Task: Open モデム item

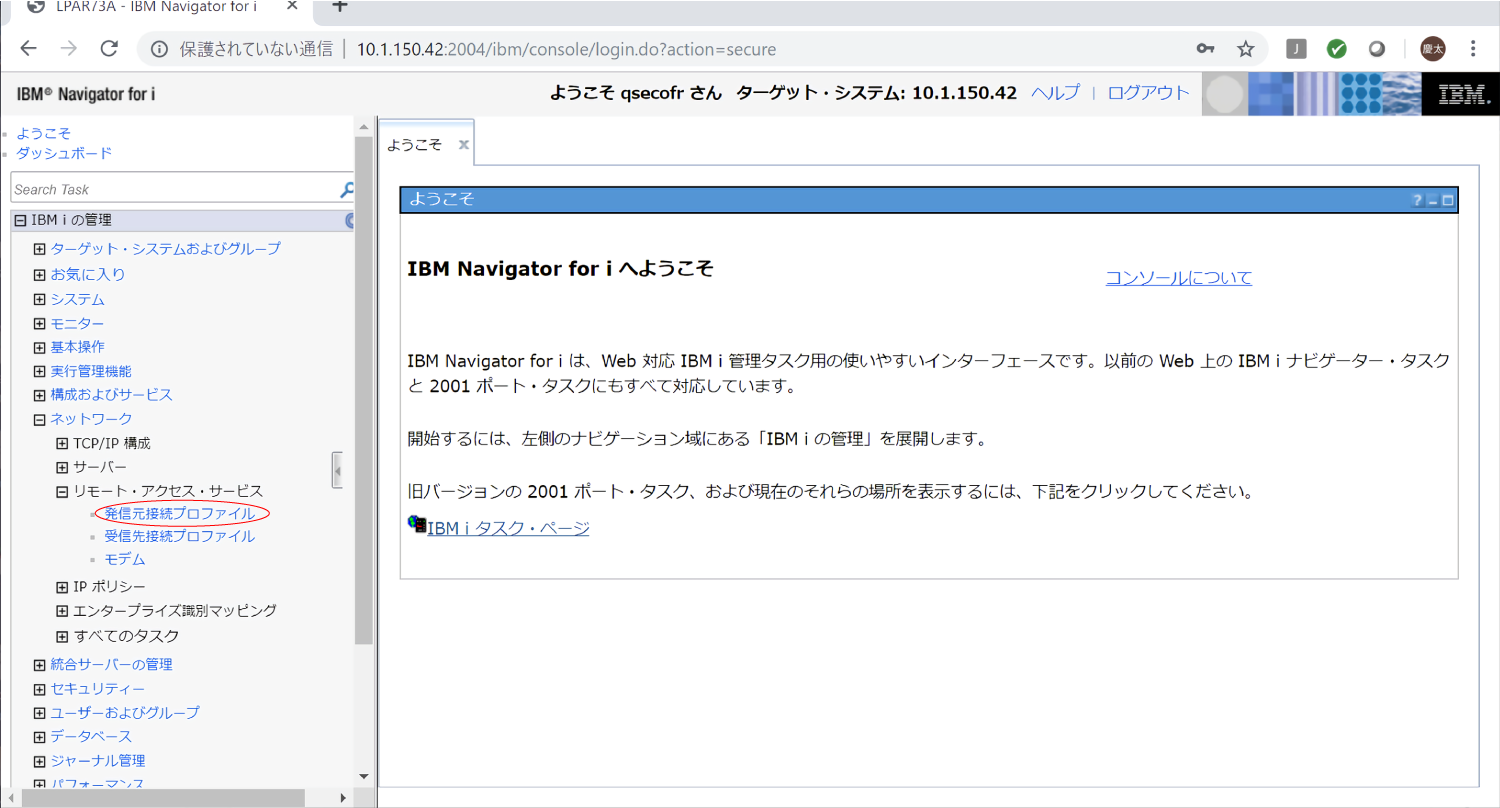Action: [125, 559]
